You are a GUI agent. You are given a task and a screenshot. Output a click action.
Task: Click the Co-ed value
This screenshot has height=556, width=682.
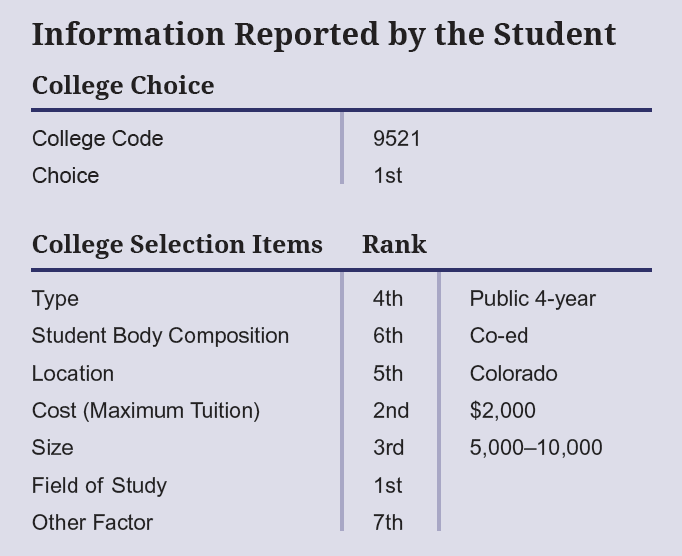click(498, 336)
